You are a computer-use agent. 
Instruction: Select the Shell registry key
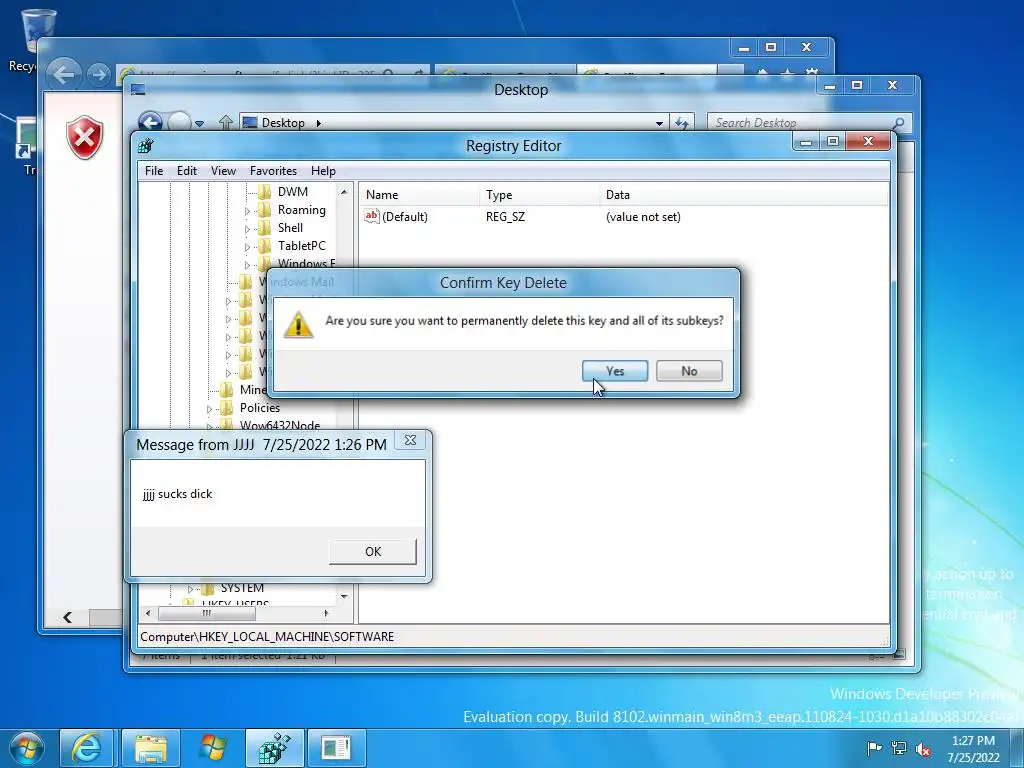[x=290, y=227]
